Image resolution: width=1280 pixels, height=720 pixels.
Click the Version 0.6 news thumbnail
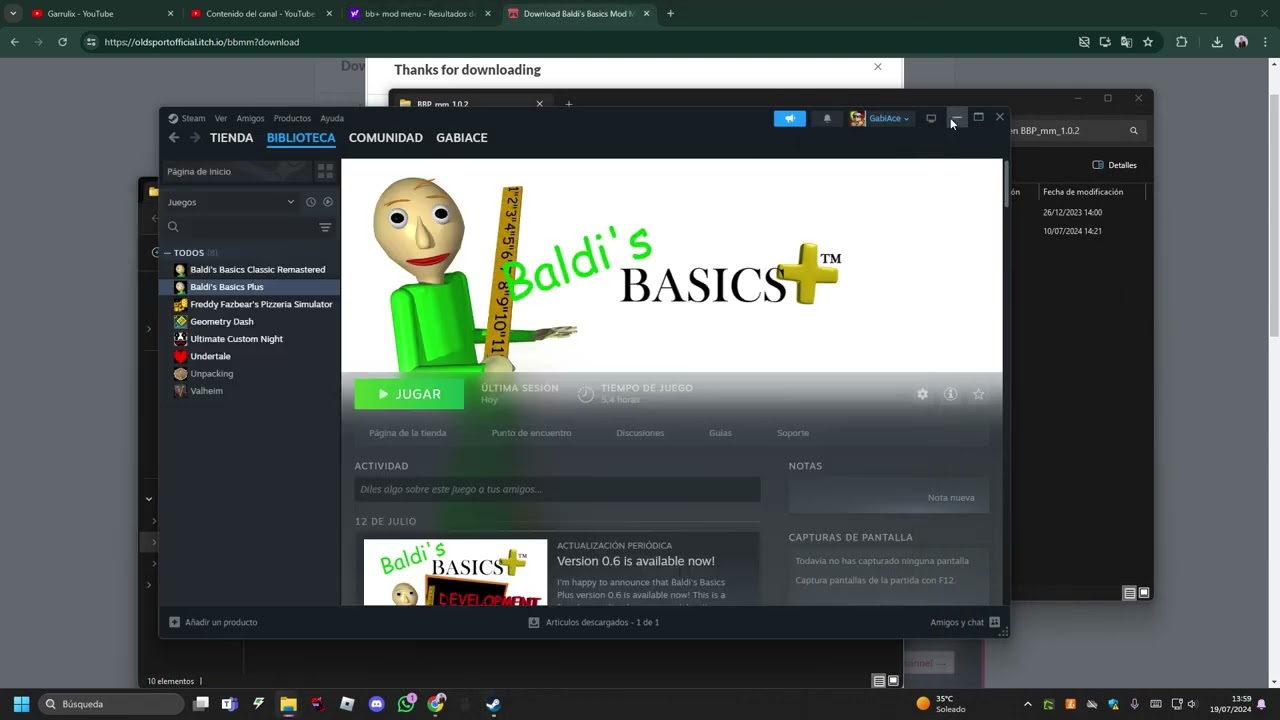click(x=455, y=572)
